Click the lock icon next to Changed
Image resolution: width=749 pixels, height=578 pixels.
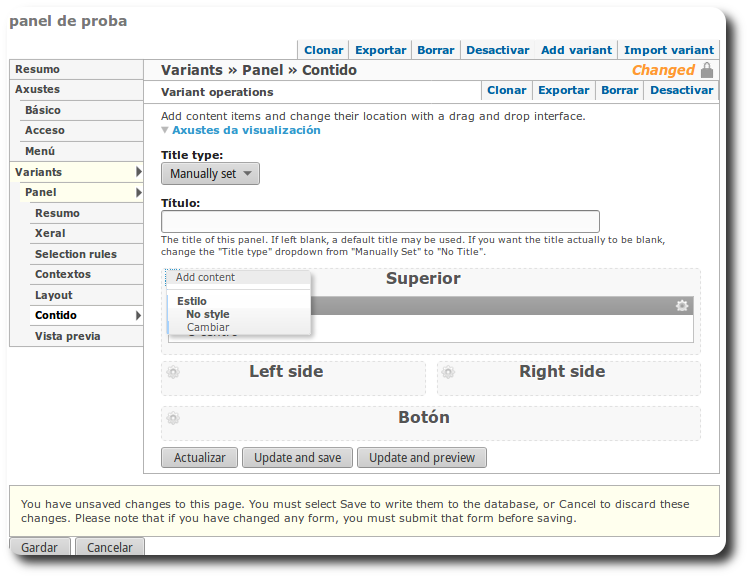pos(707,70)
